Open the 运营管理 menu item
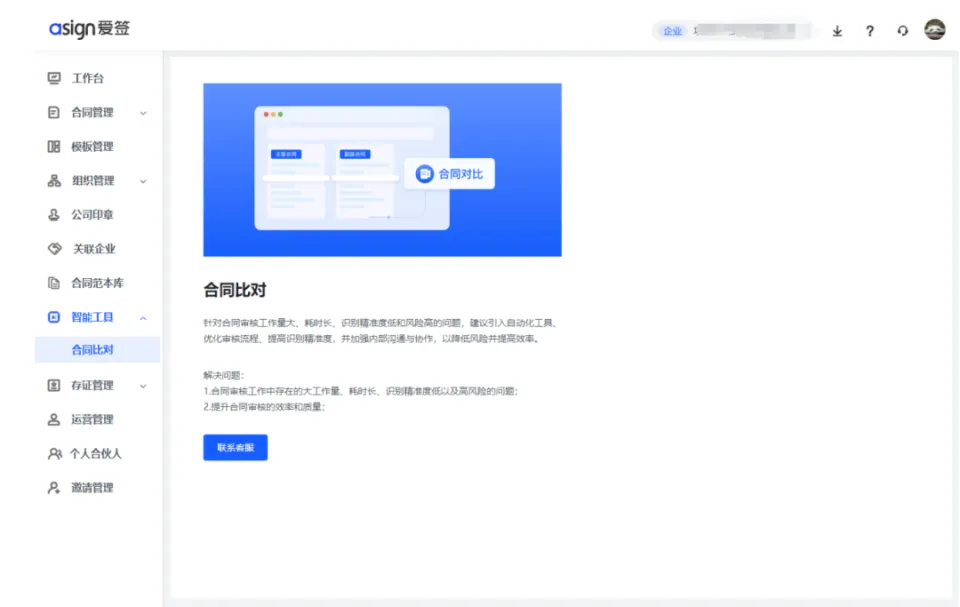The image size is (960, 607). 92,420
